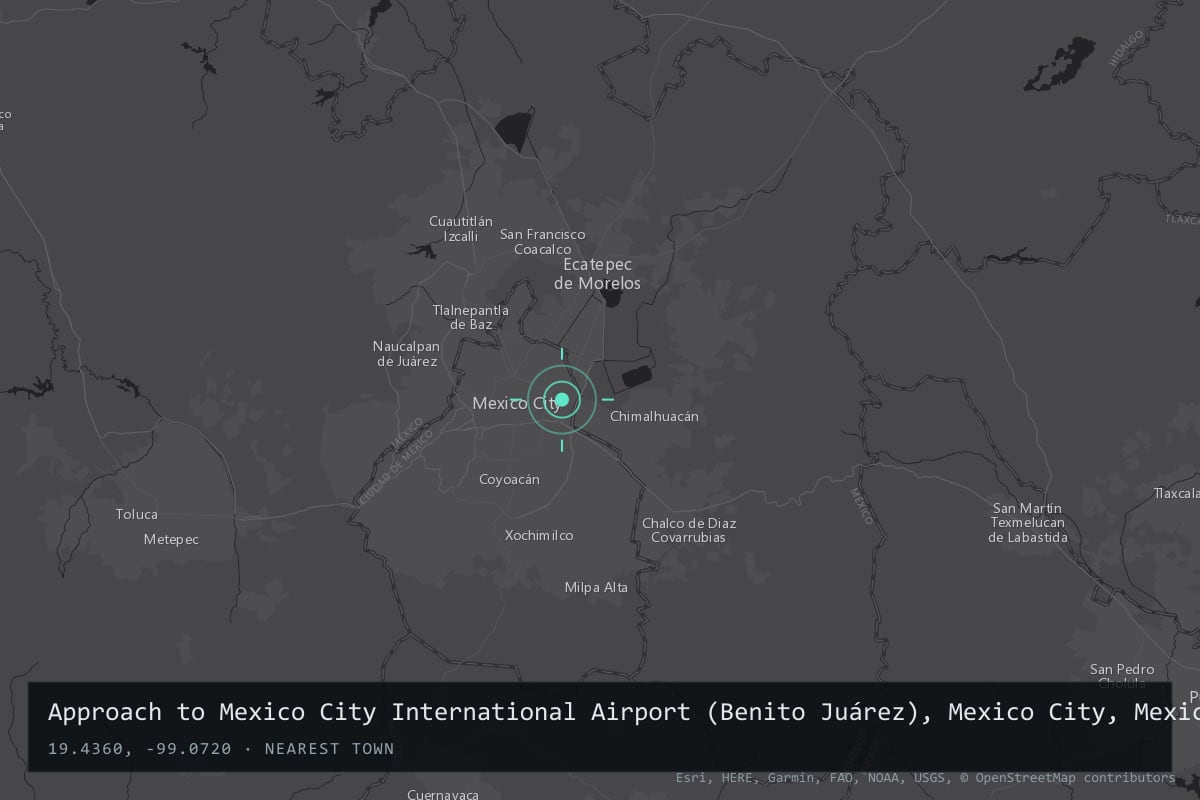Click the approach location title caption
The image size is (1200, 800).
624,712
